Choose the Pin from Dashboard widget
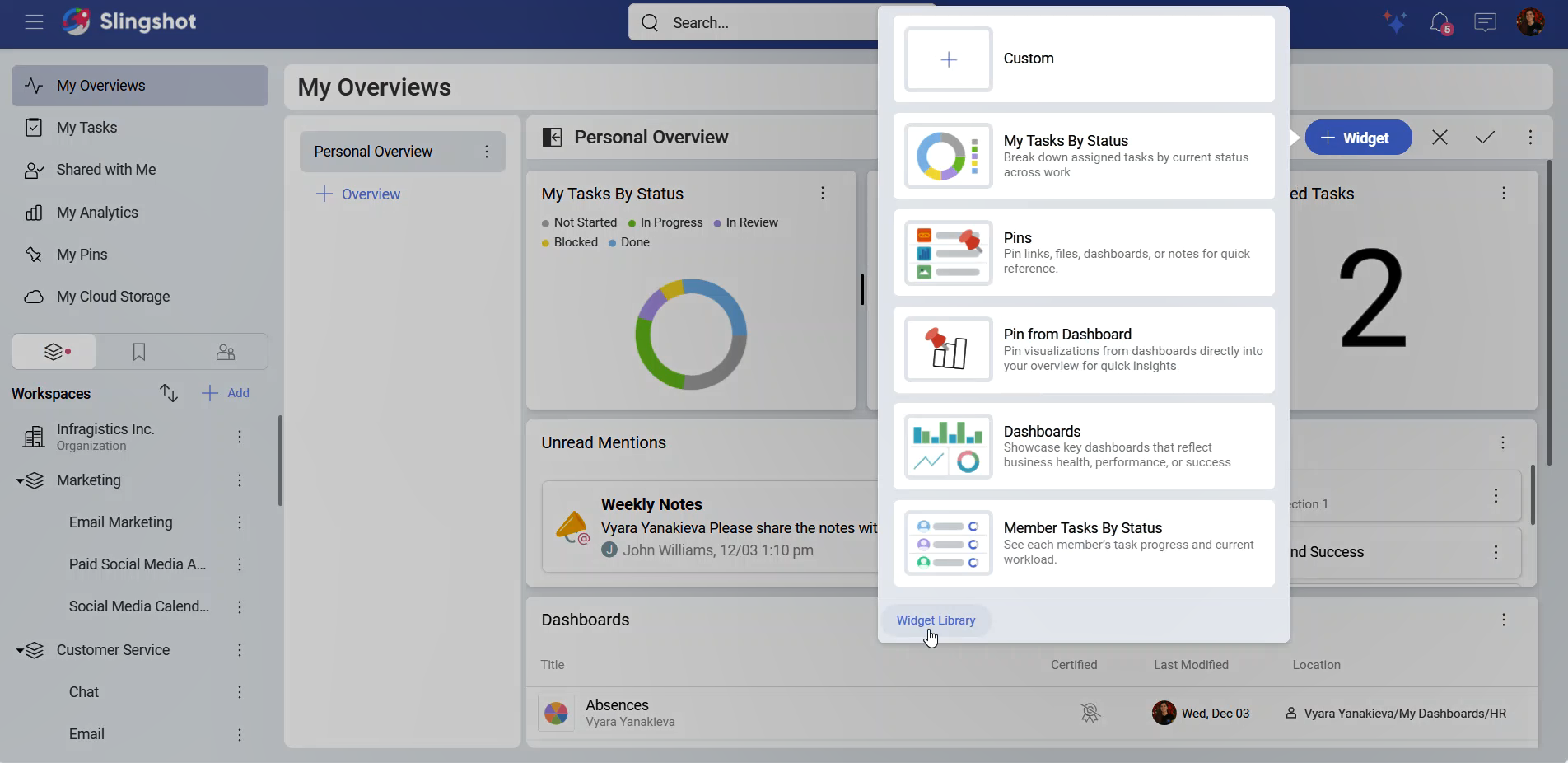 click(x=1083, y=350)
